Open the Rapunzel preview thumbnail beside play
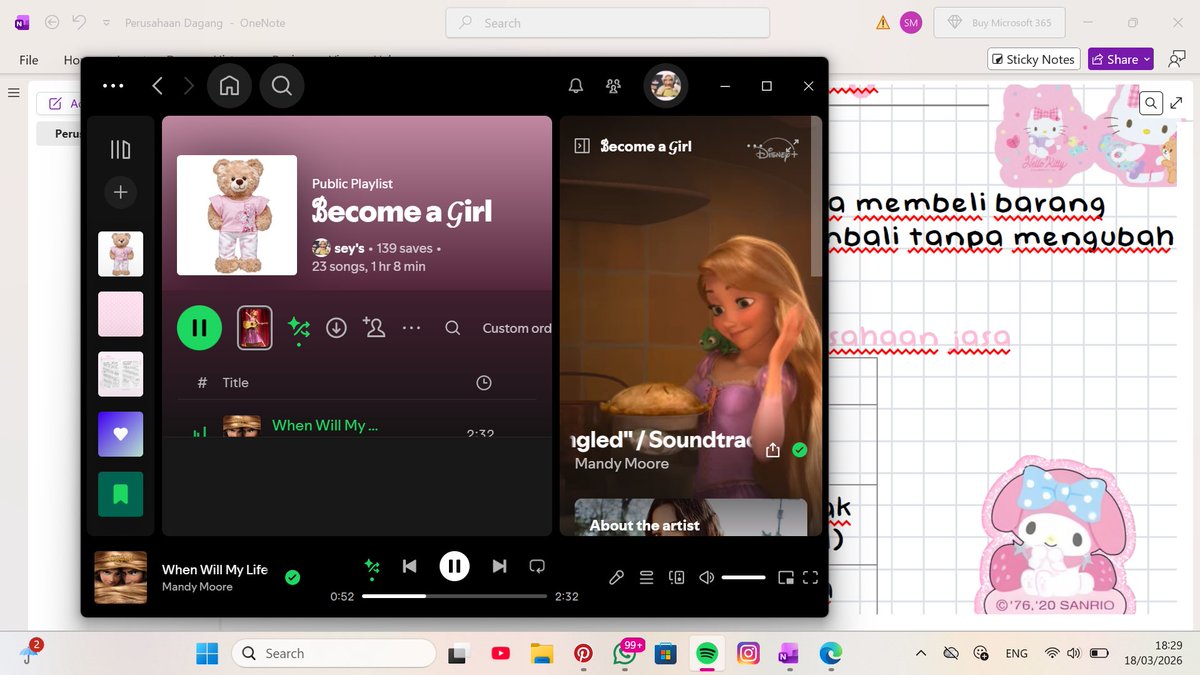 click(x=255, y=328)
